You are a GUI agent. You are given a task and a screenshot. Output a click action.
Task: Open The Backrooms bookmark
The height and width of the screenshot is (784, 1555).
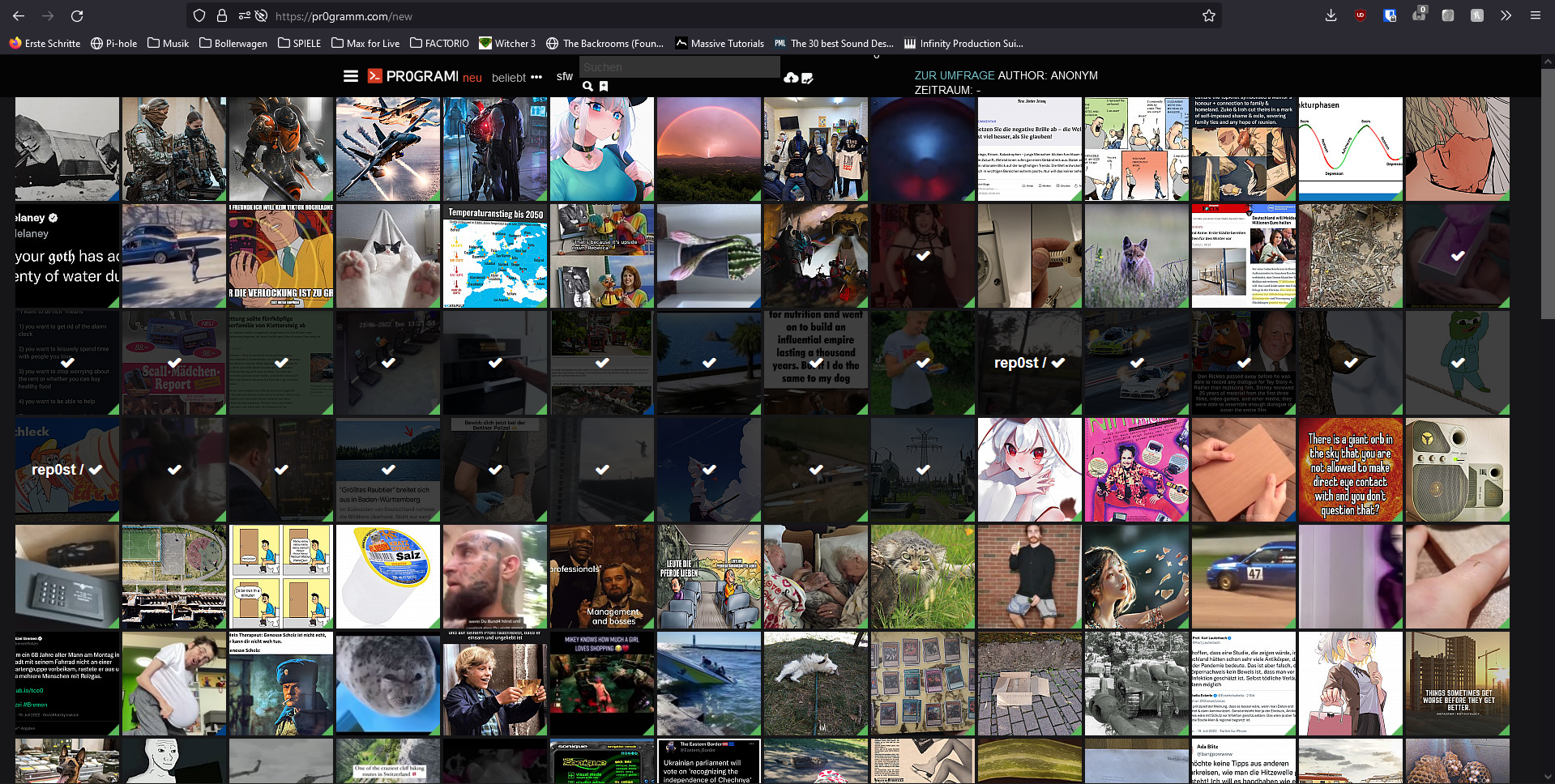point(604,43)
